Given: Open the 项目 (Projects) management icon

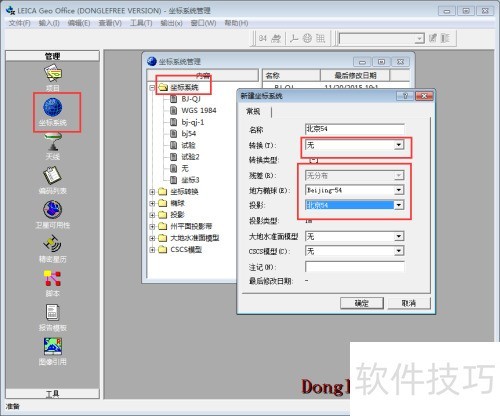Looking at the screenshot, I should [x=53, y=73].
